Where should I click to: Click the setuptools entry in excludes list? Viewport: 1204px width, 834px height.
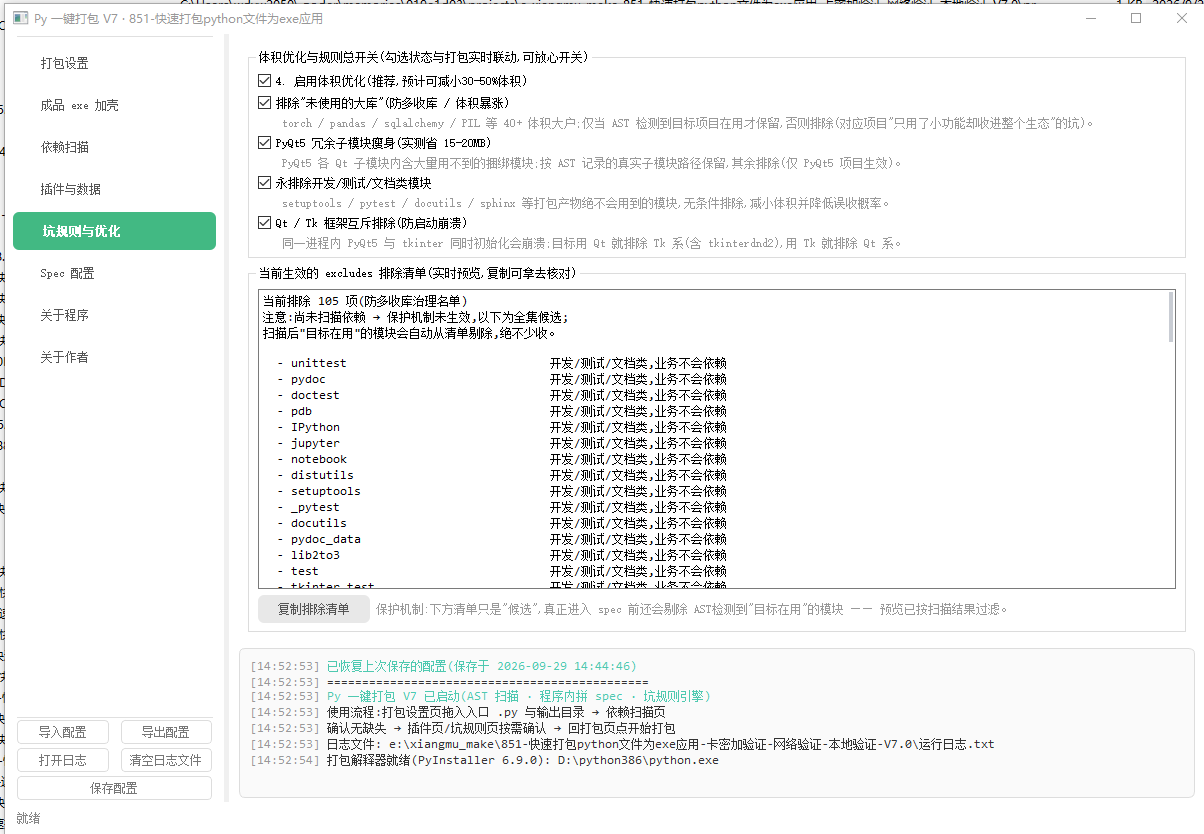[x=502, y=491]
